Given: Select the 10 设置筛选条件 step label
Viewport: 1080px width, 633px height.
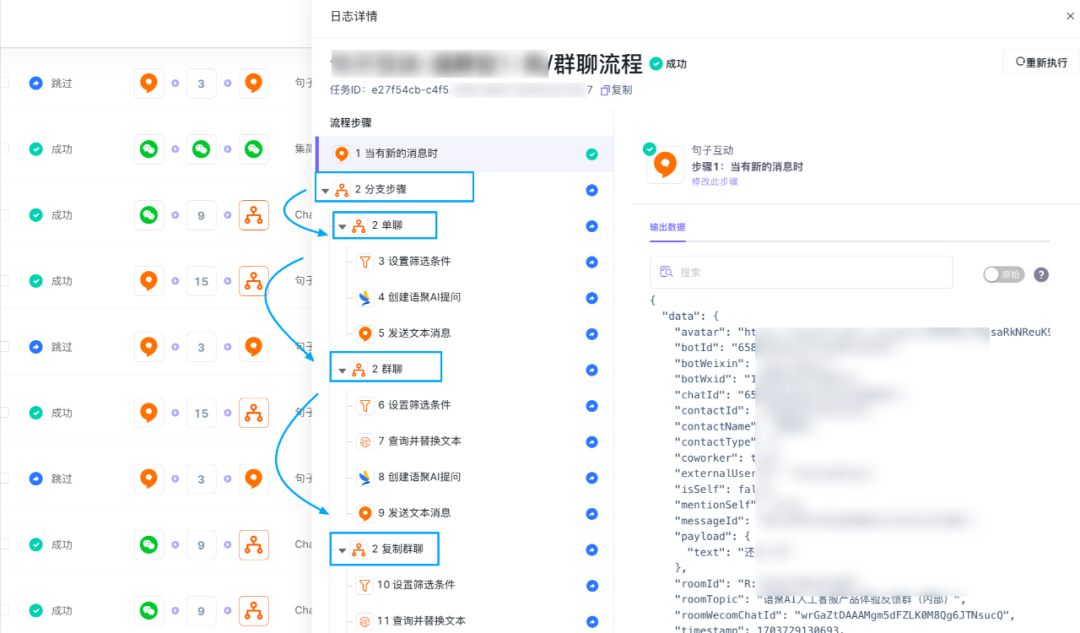Looking at the screenshot, I should (x=416, y=585).
